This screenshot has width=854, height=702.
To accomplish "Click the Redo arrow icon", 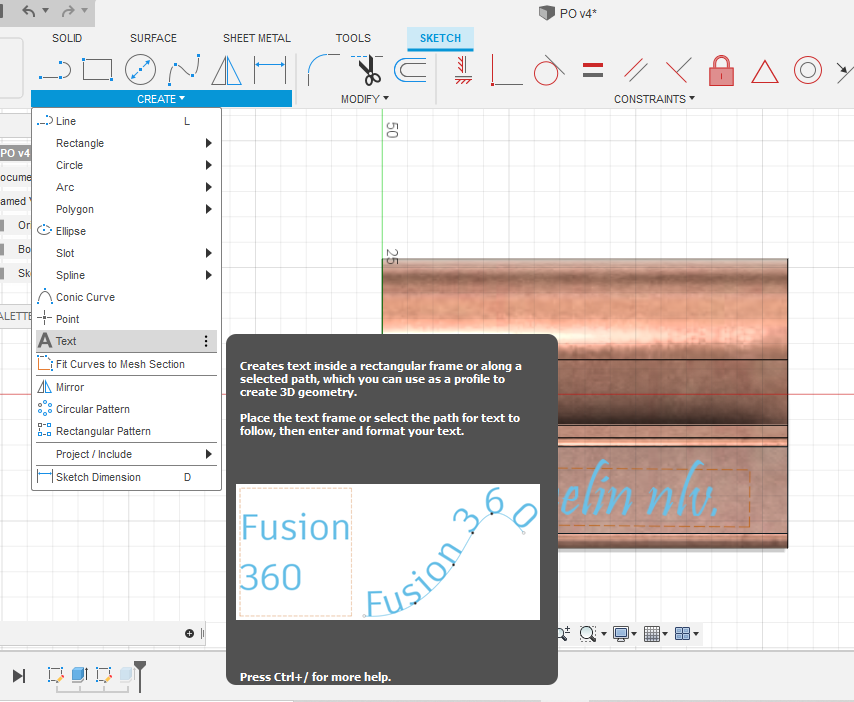I will pyautogui.click(x=68, y=11).
